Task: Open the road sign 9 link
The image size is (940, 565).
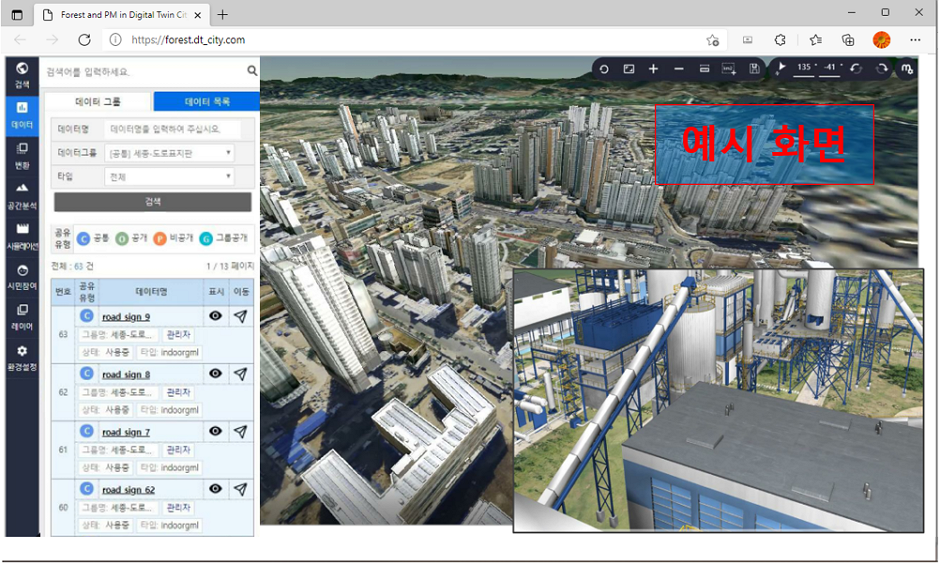Action: [x=126, y=317]
